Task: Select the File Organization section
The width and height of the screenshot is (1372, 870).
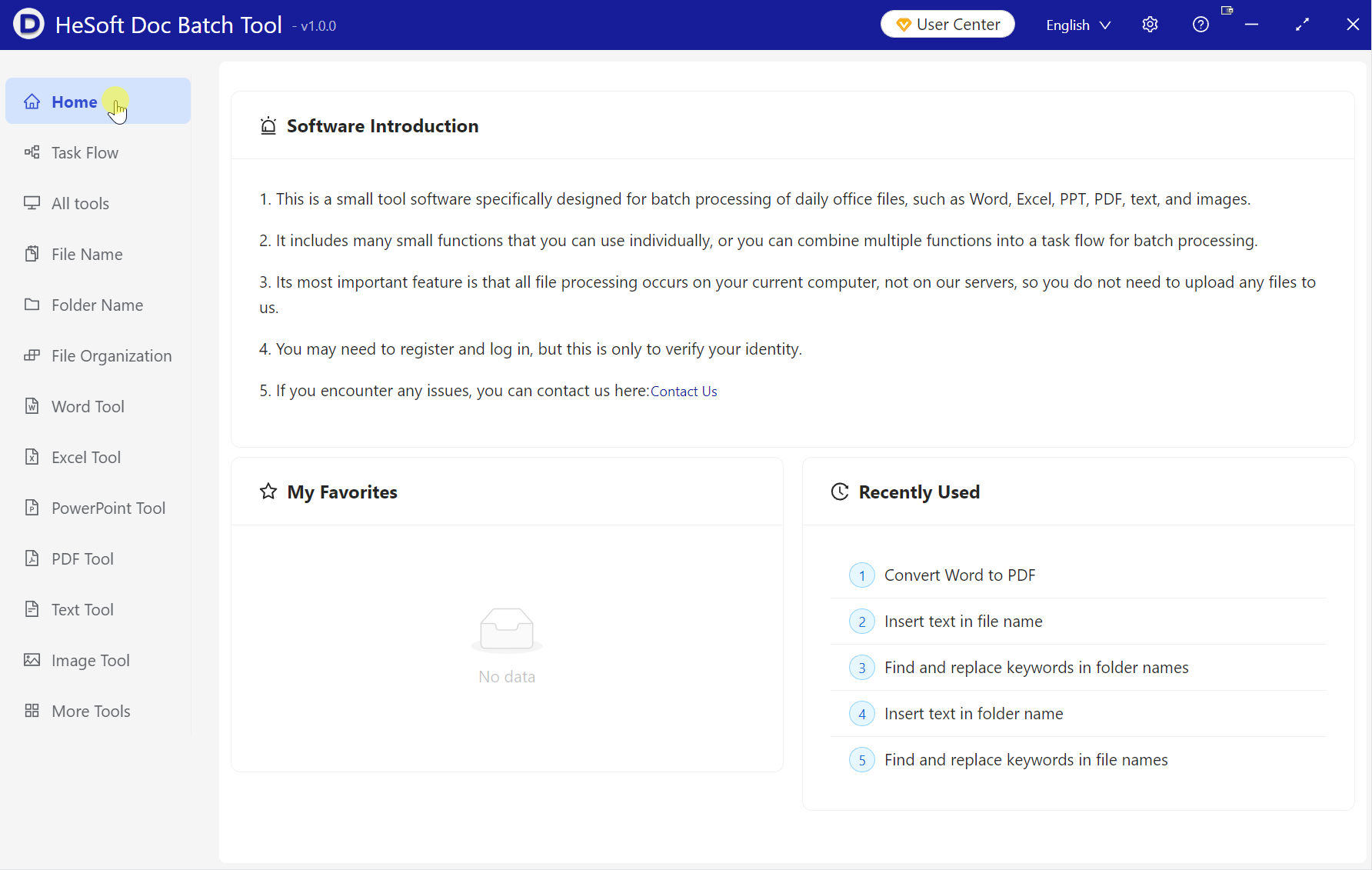Action: (112, 355)
